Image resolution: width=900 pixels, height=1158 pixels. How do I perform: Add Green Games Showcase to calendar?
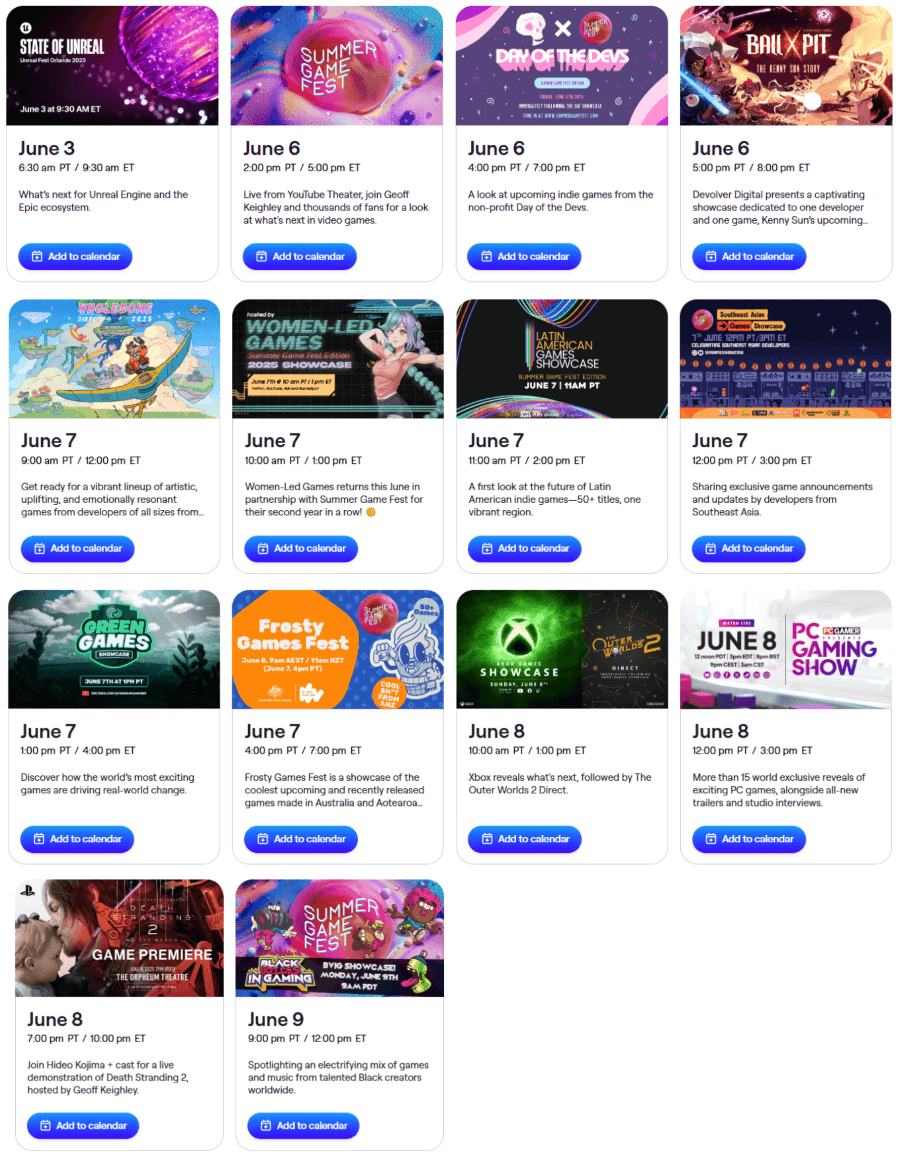click(x=77, y=839)
